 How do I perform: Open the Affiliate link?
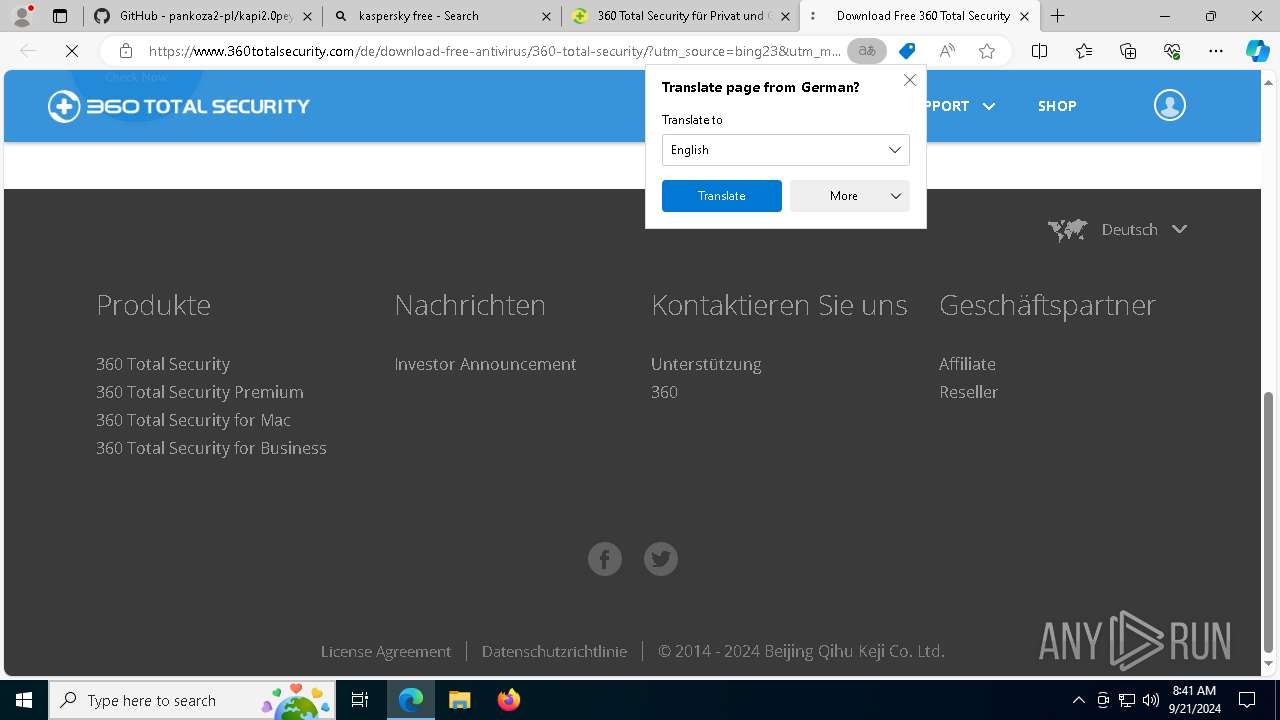967,364
